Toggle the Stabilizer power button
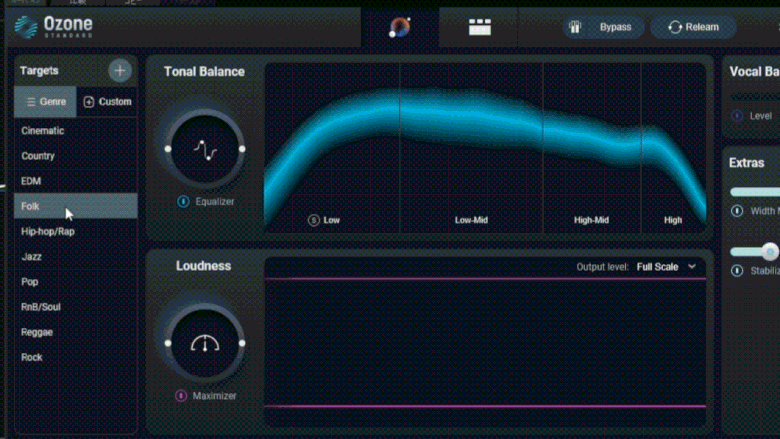The width and height of the screenshot is (780, 439). coord(737,271)
